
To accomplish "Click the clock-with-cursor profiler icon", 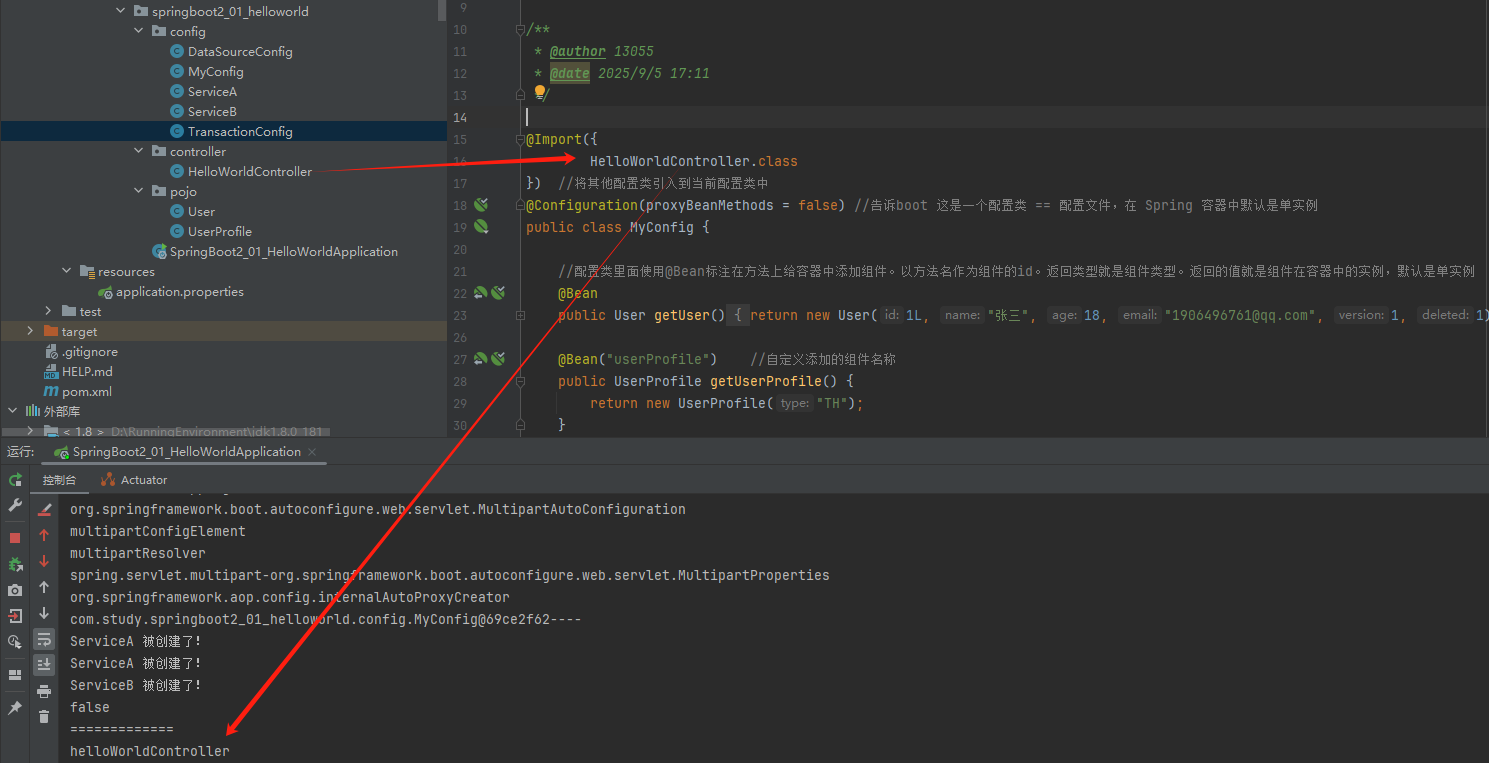I will tap(15, 642).
